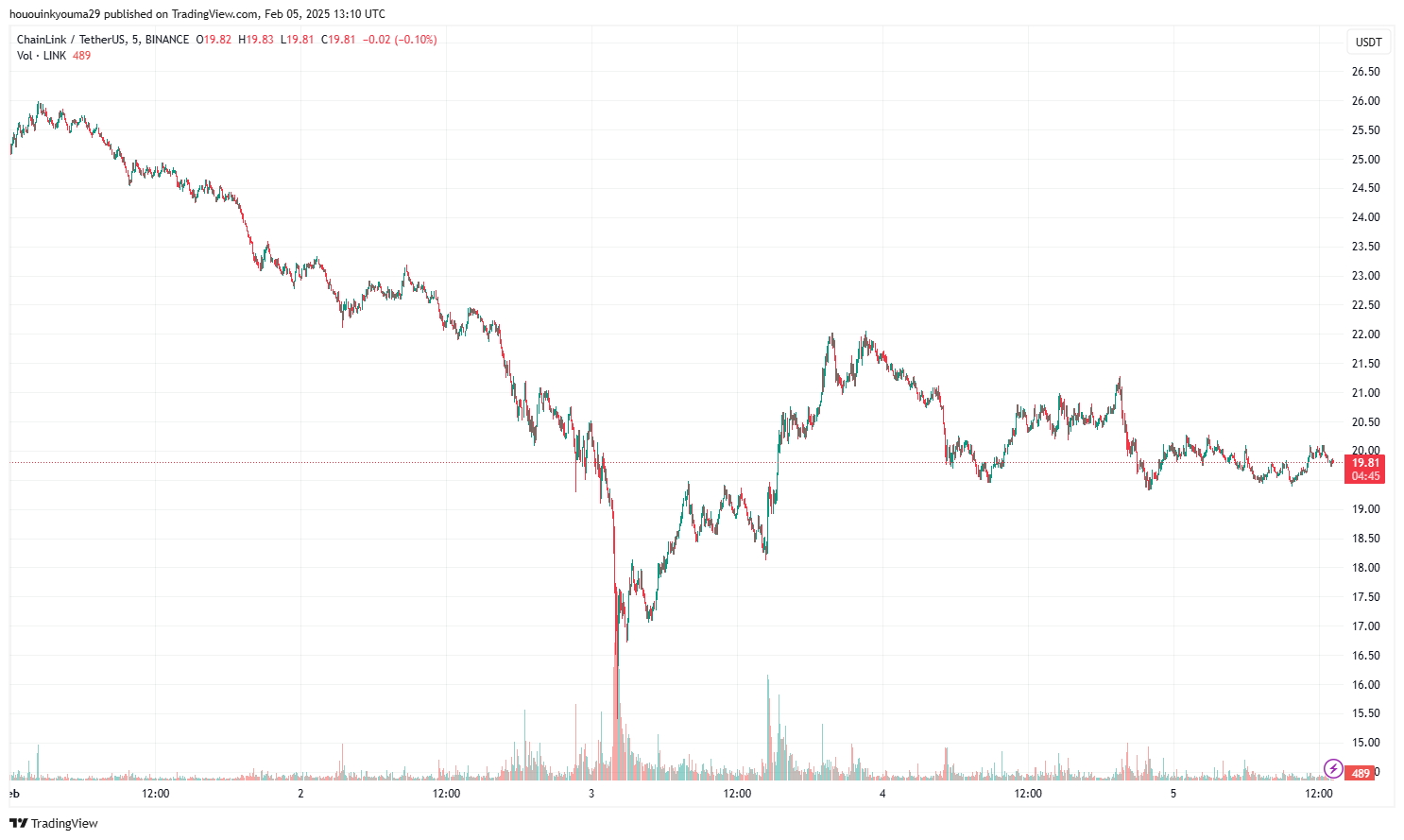The width and height of the screenshot is (1404, 840).
Task: Click the low value L19.81
Action: point(298,40)
